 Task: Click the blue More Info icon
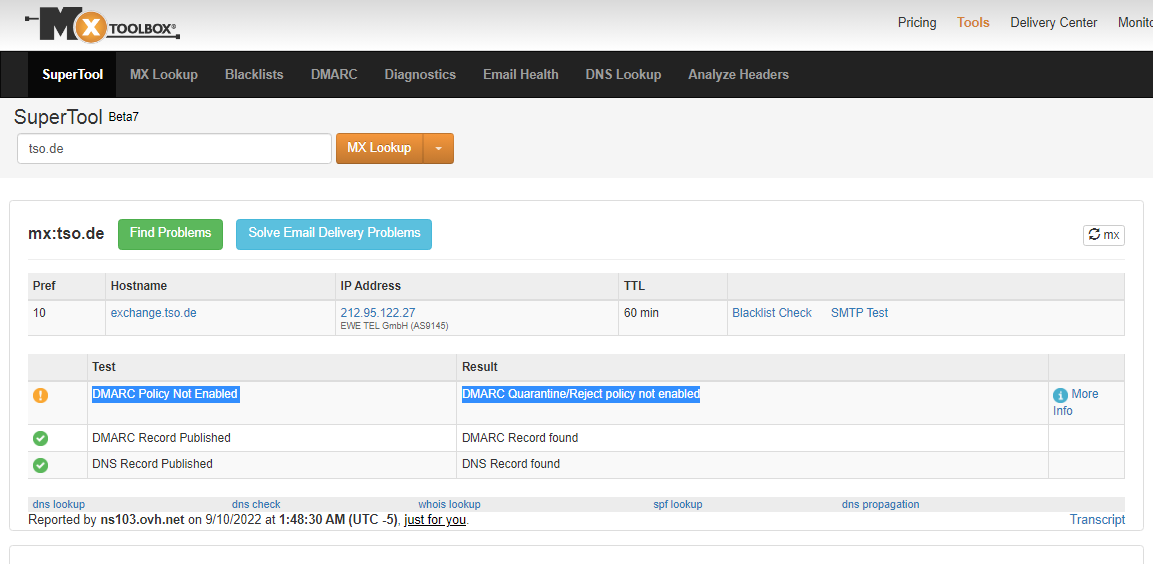[1060, 395]
